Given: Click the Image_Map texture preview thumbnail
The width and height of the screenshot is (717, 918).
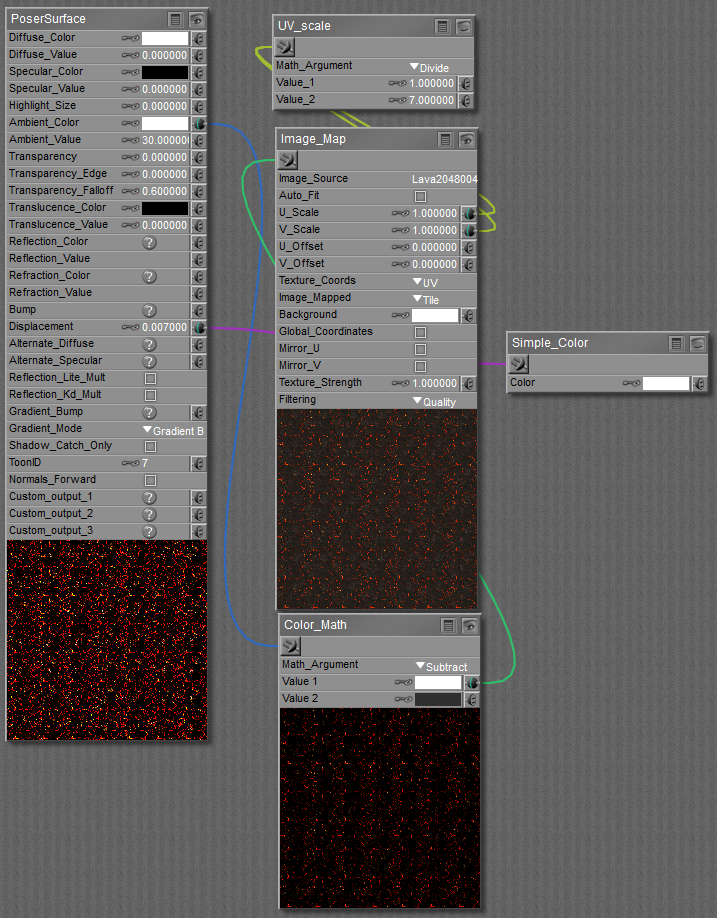Looking at the screenshot, I should pyautogui.click(x=377, y=508).
